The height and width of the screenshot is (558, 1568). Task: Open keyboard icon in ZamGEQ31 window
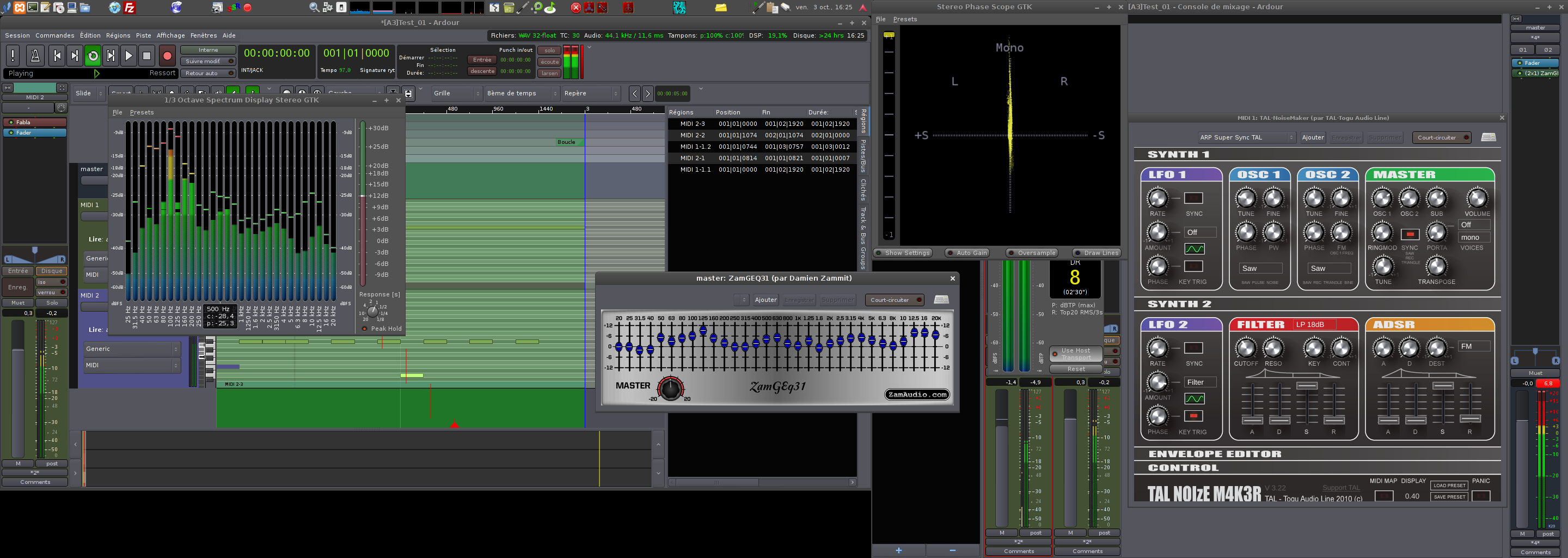[x=941, y=300]
